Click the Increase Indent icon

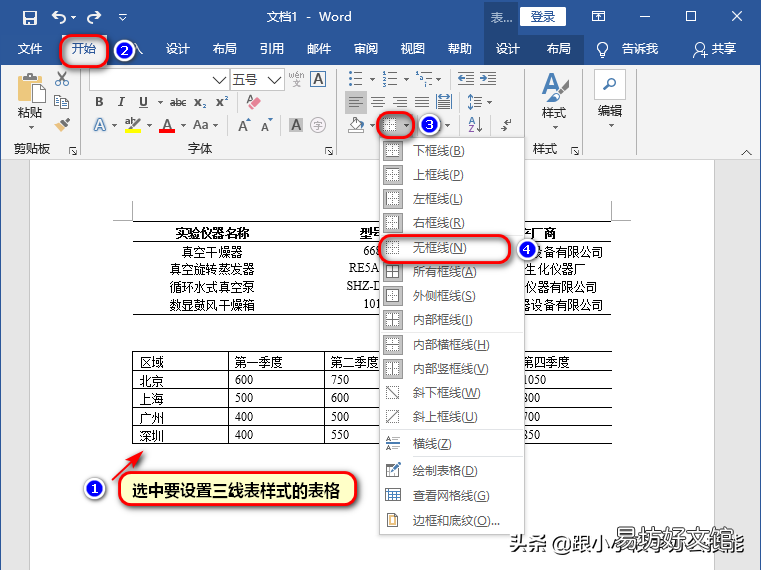(488, 79)
